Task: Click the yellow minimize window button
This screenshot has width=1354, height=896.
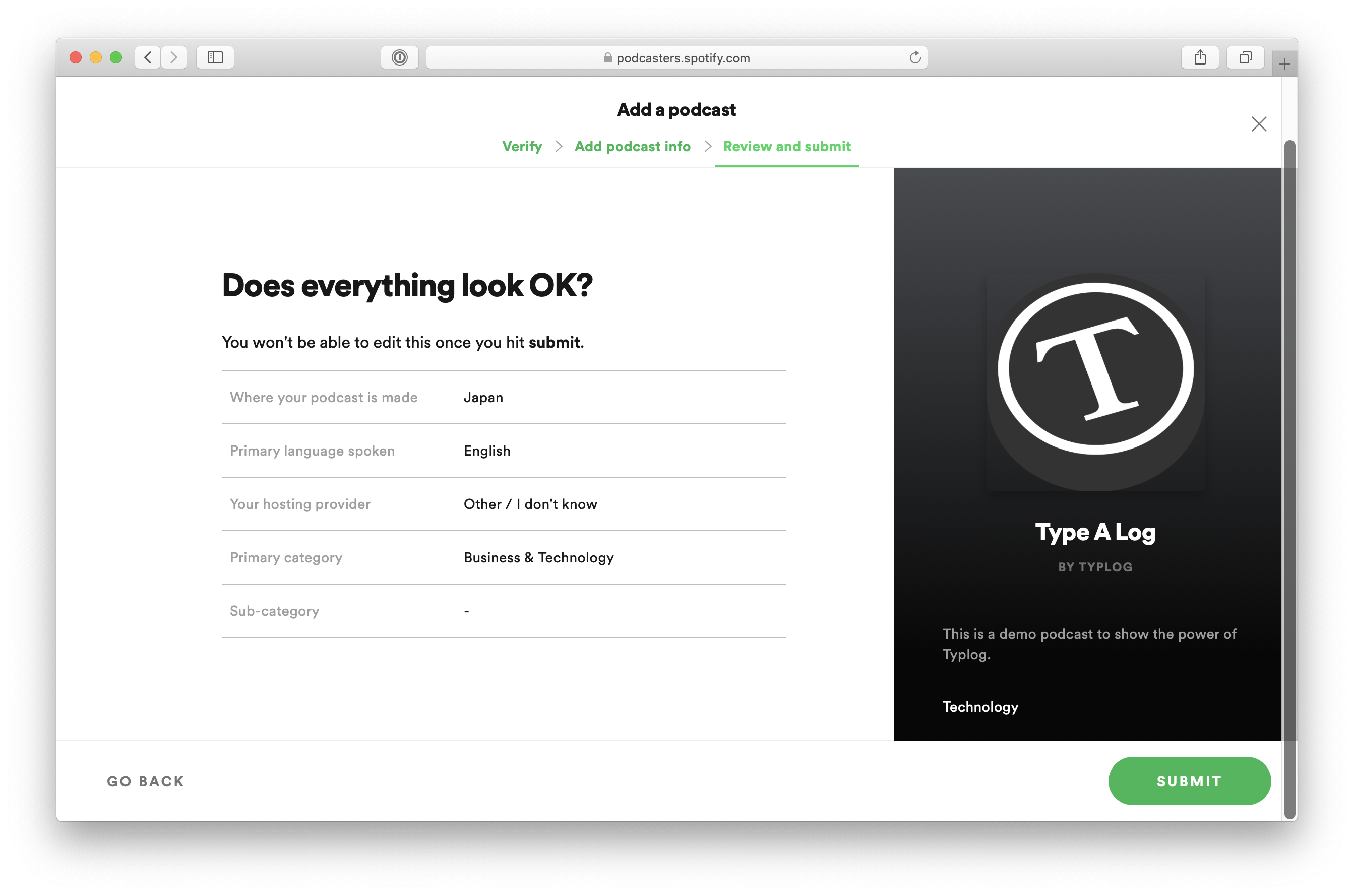Action: point(95,58)
